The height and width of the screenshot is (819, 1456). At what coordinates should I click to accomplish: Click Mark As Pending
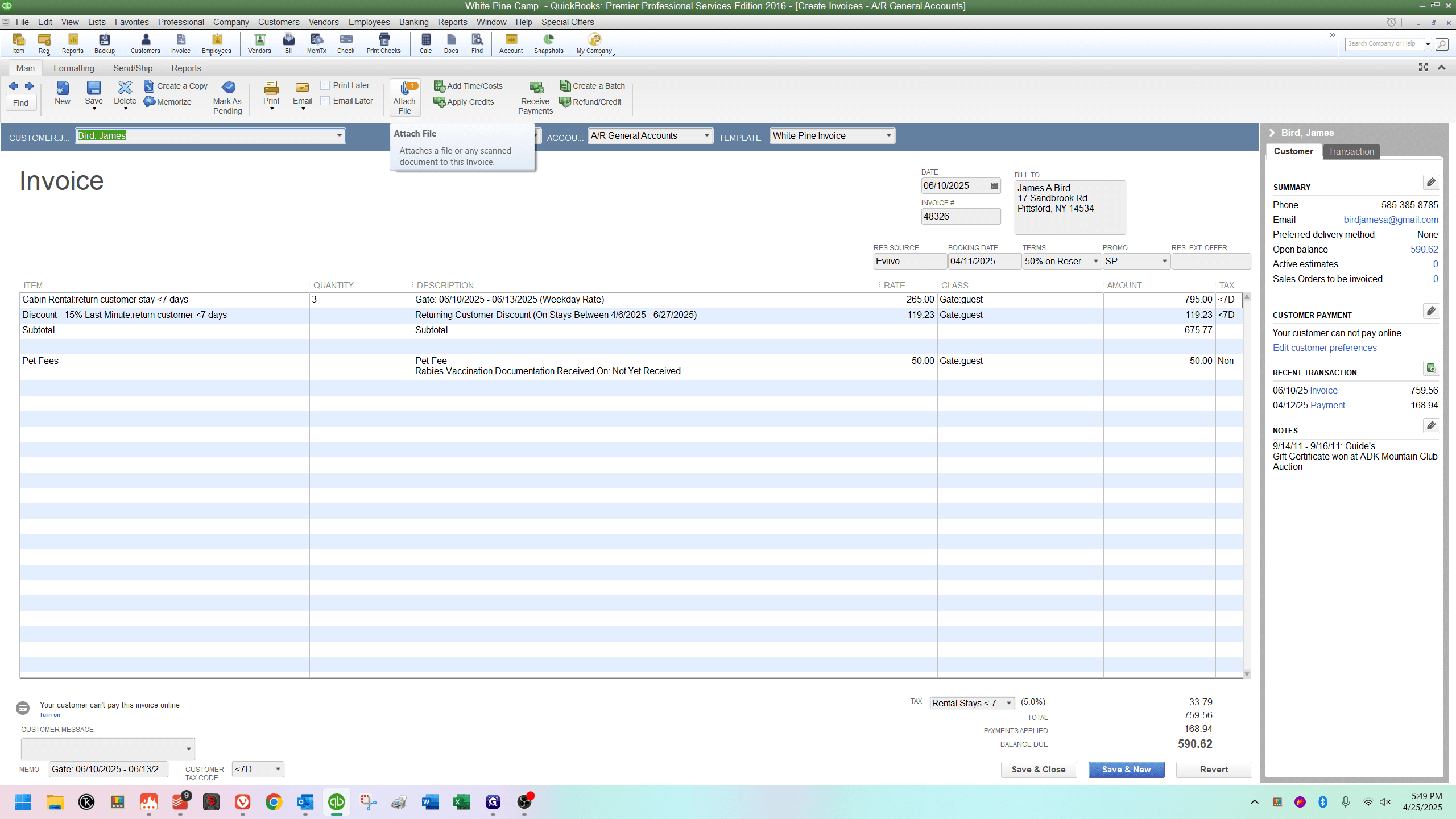click(227, 98)
